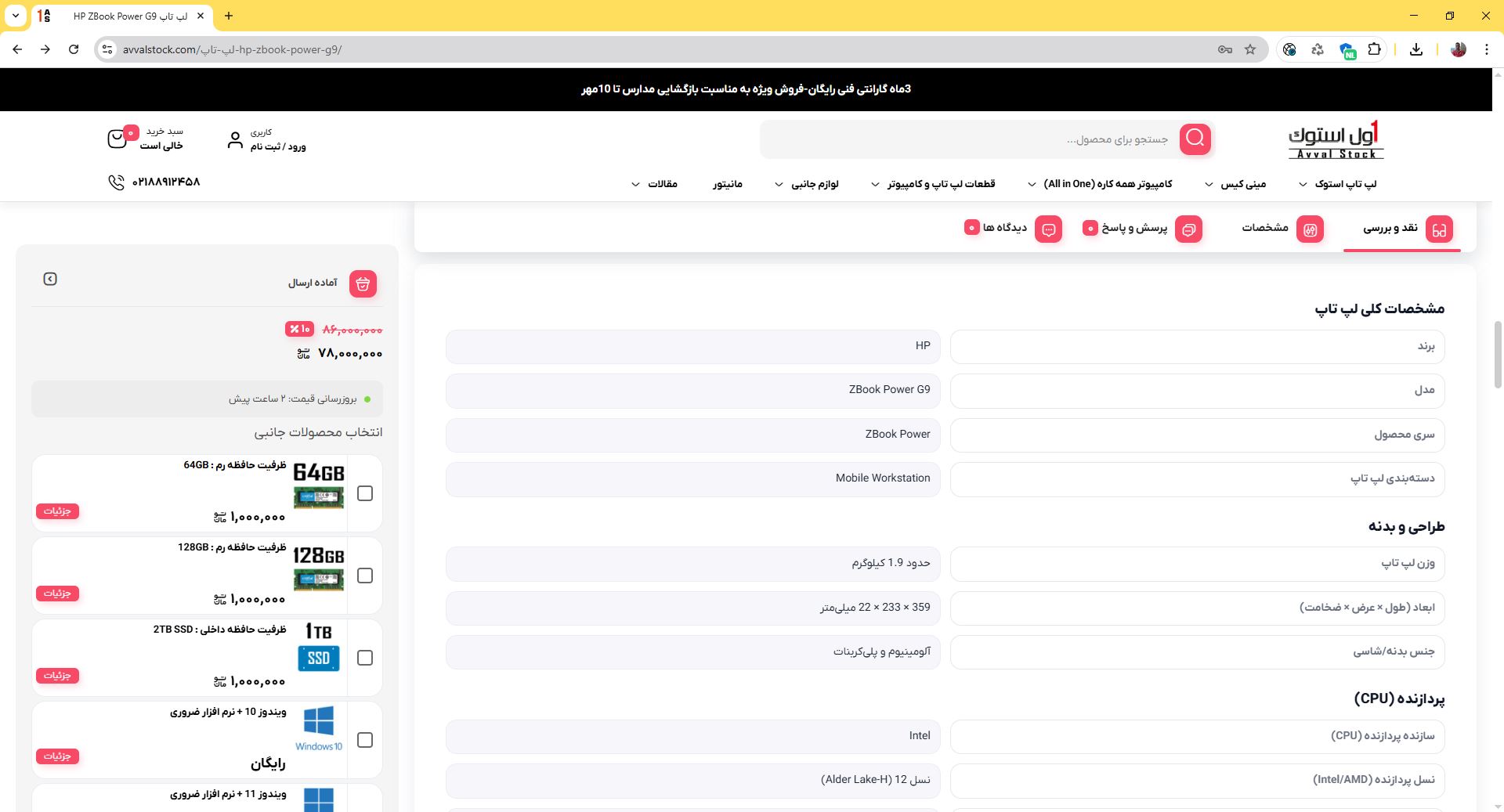Screen dimensions: 1504x812
Task: Click the Avval Stock site logo
Action: pos(1334,139)
